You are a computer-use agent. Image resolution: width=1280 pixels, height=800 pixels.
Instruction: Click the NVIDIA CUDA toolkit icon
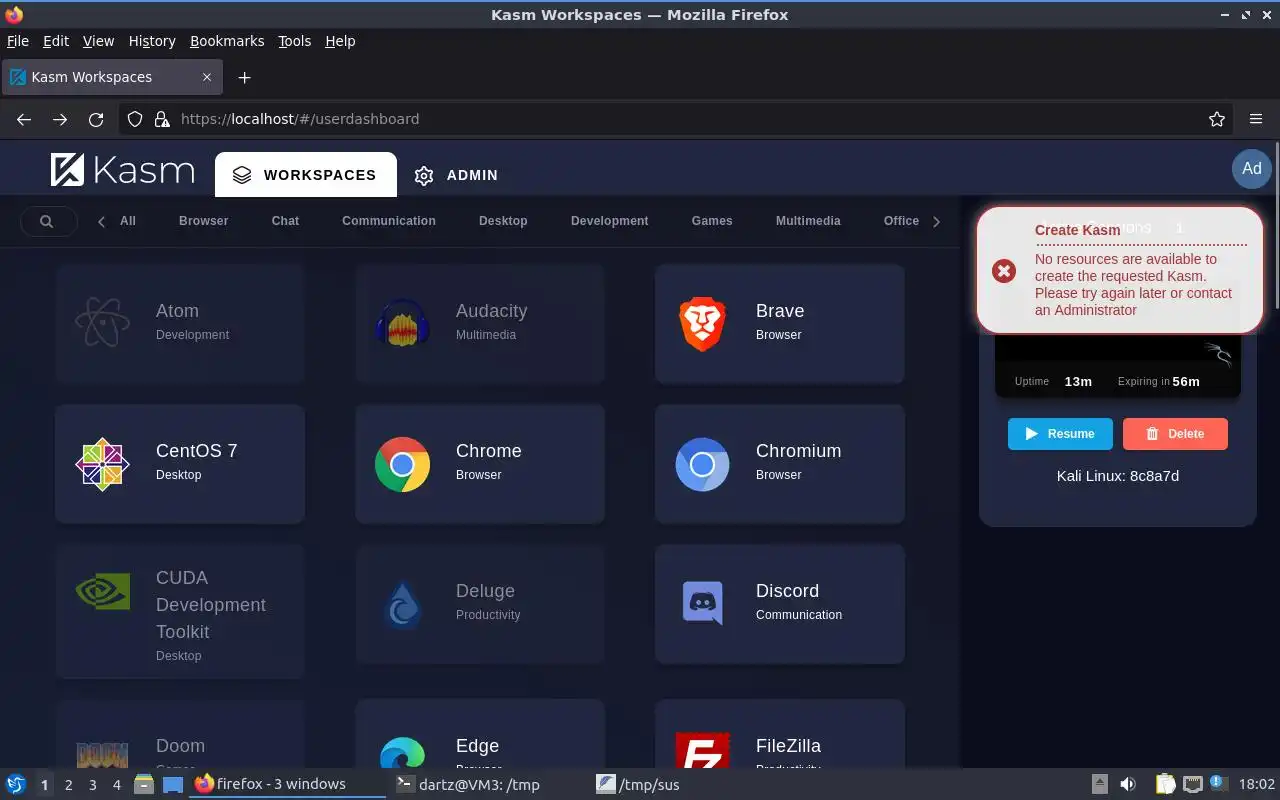click(102, 592)
